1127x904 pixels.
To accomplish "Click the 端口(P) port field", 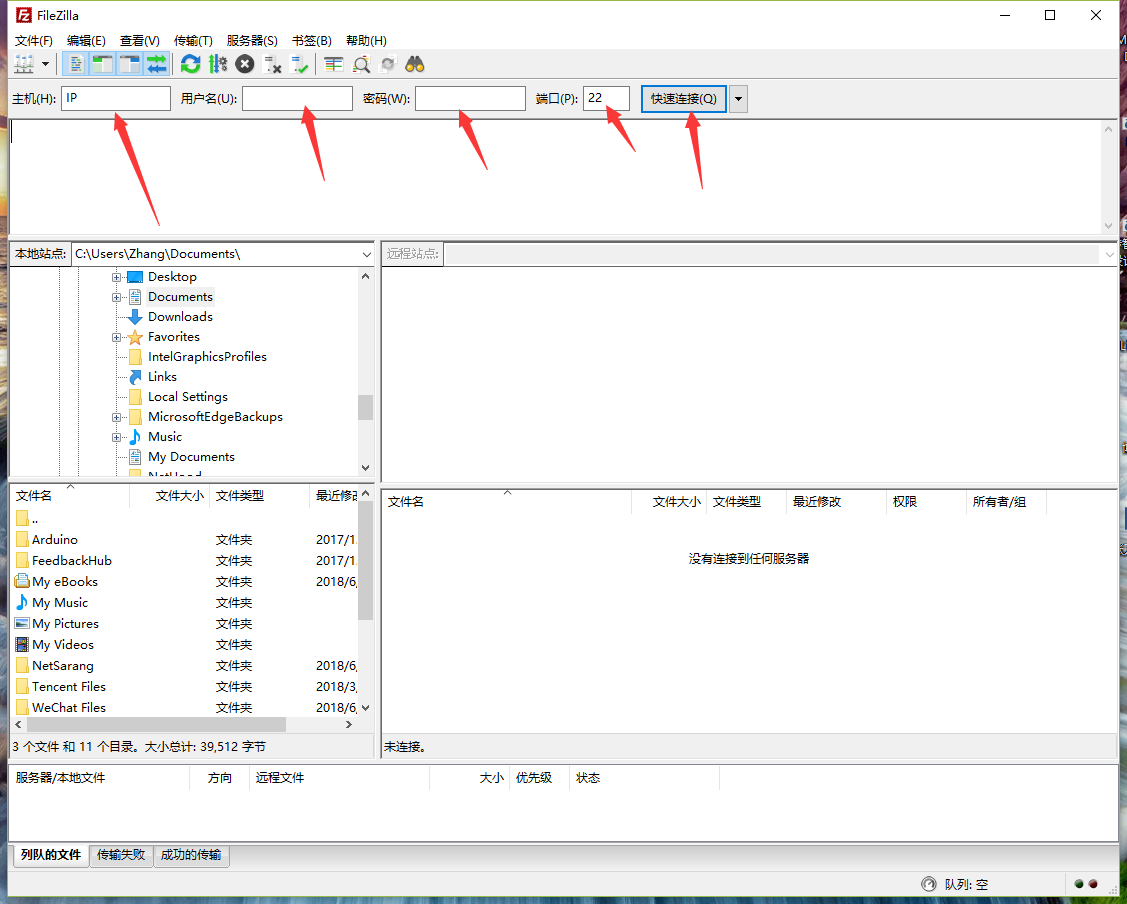I will click(x=606, y=98).
